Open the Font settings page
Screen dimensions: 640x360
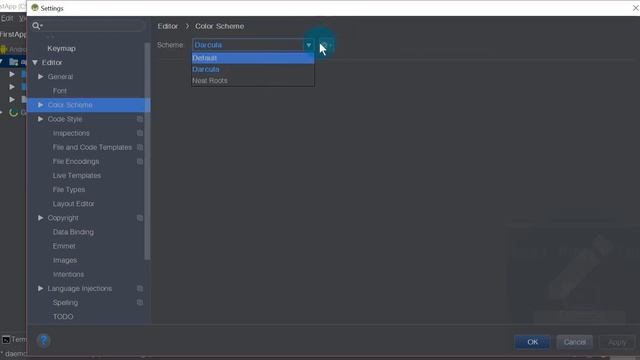coord(60,91)
